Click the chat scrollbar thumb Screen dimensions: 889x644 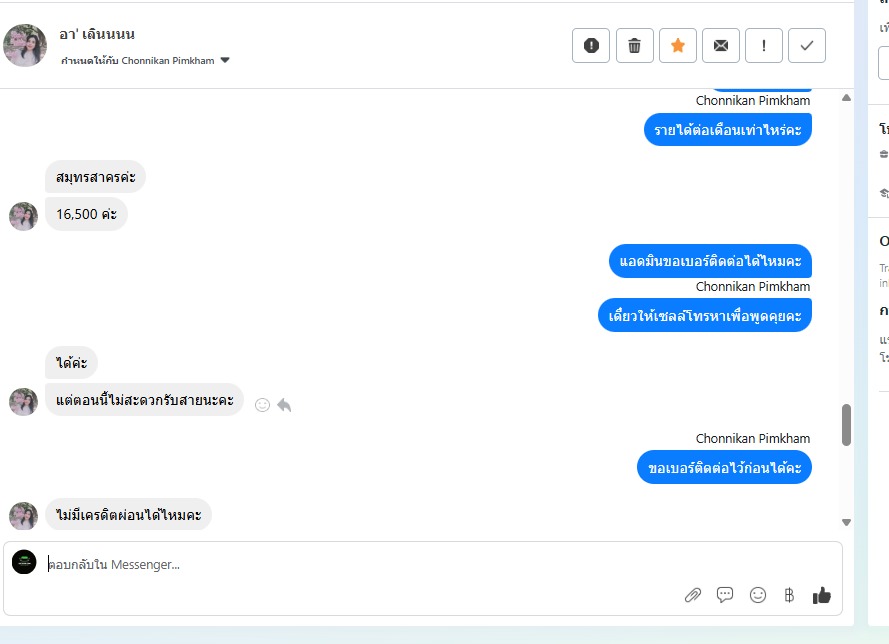tap(846, 425)
